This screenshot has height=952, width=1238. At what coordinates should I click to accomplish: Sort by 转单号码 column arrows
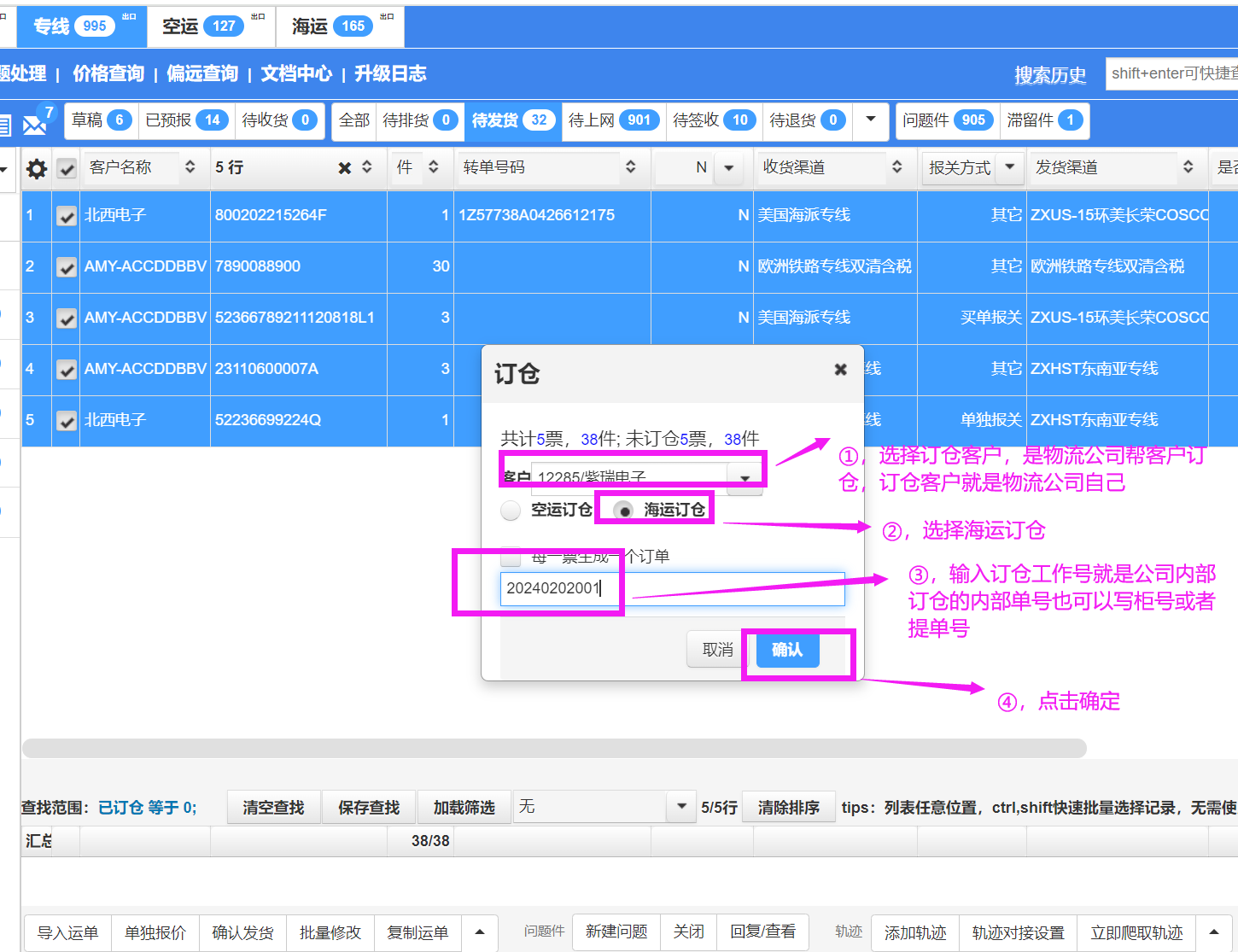click(630, 167)
